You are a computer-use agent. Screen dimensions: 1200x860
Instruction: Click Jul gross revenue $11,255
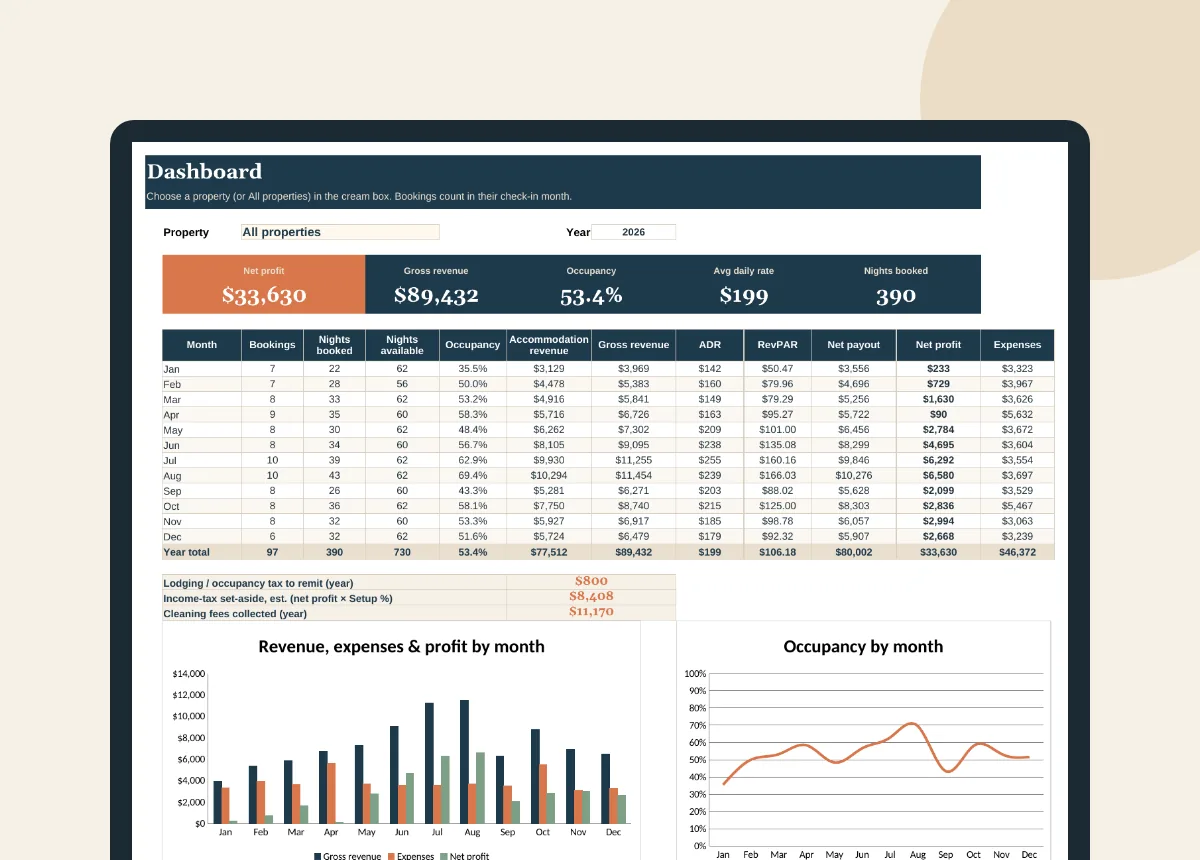pos(633,460)
